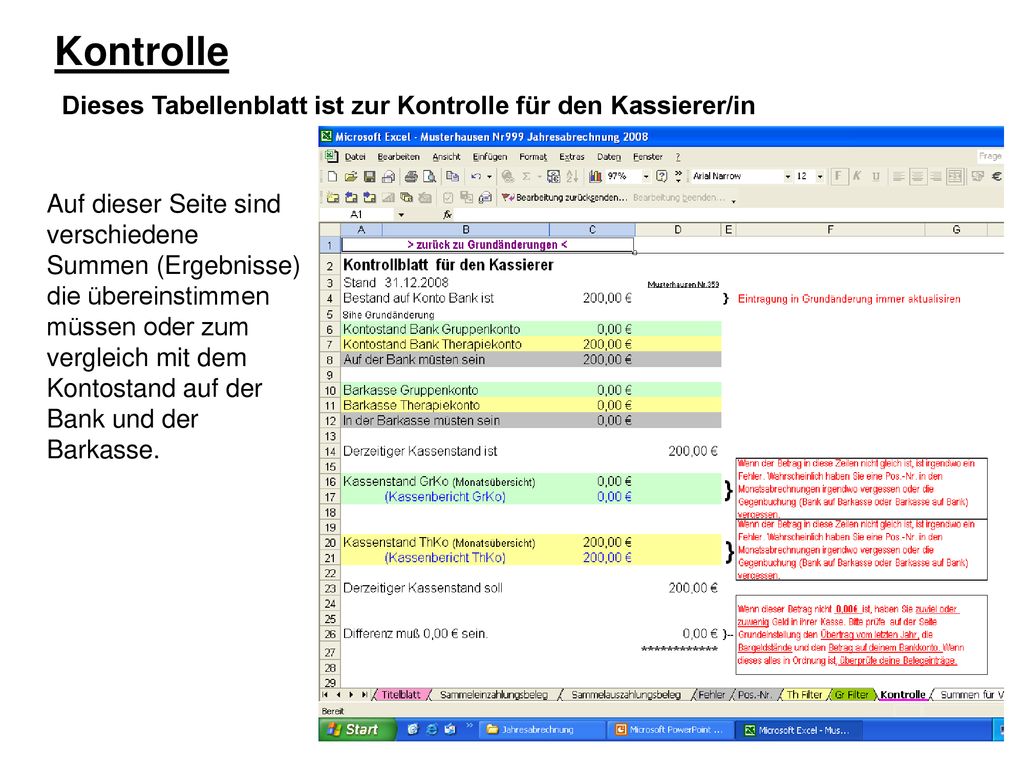Undo the last action
This screenshot has height=768, width=1024.
pos(476,176)
